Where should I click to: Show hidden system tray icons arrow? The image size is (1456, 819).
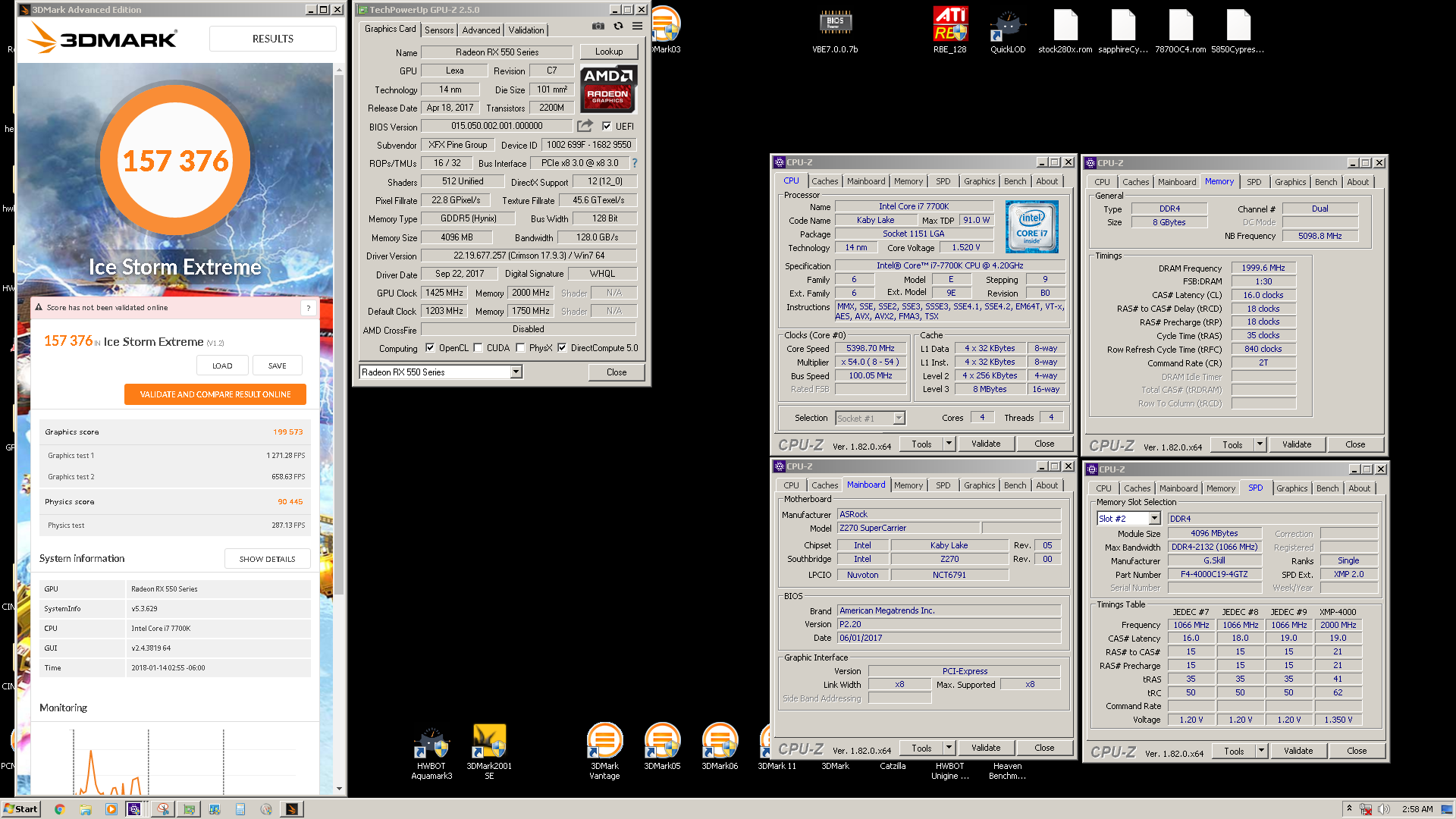[1349, 808]
